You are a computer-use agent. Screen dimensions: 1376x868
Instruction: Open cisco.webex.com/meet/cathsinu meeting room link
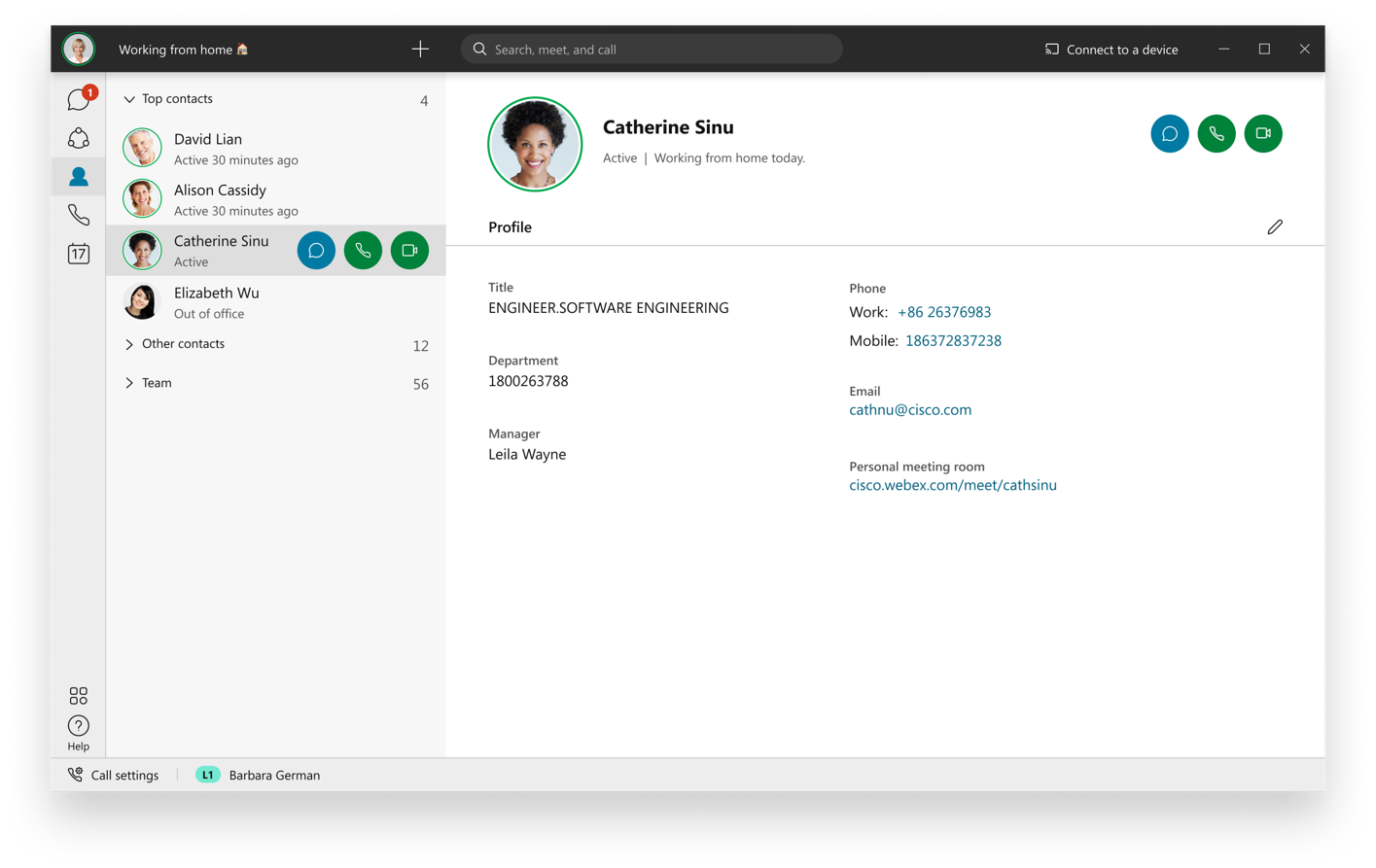pos(953,484)
